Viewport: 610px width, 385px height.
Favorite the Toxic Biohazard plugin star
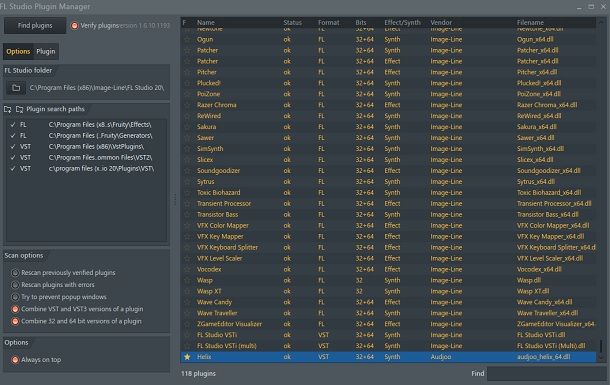pos(188,192)
